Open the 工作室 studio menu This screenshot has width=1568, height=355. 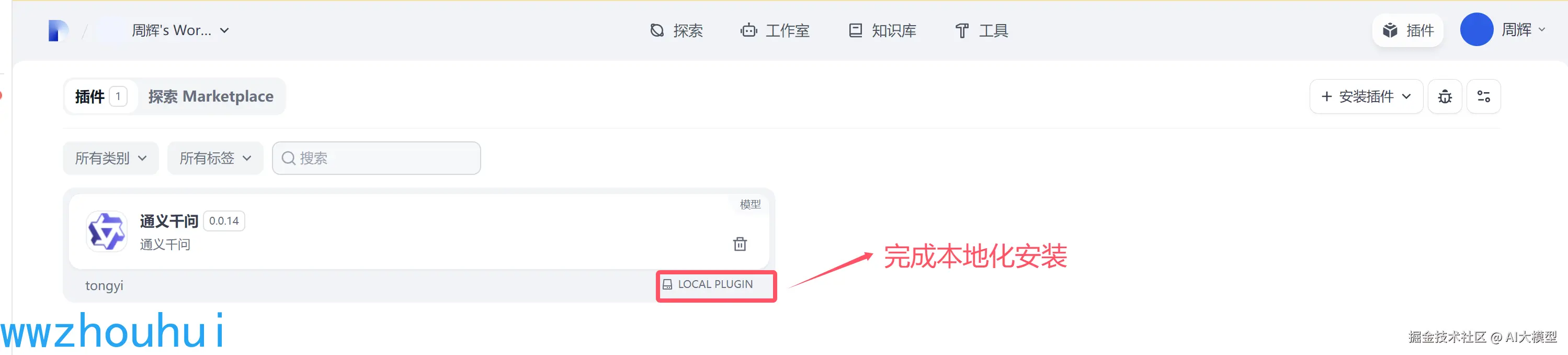point(774,30)
